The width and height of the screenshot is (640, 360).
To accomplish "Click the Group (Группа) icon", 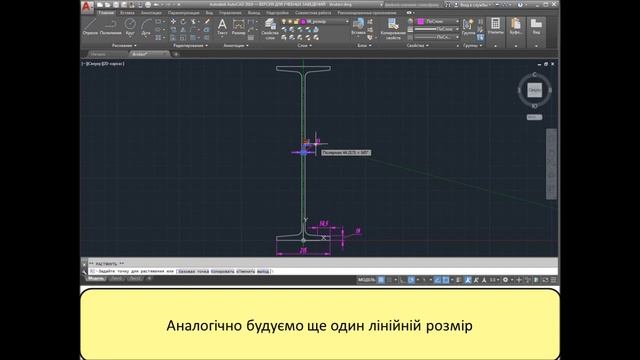I will (x=468, y=27).
